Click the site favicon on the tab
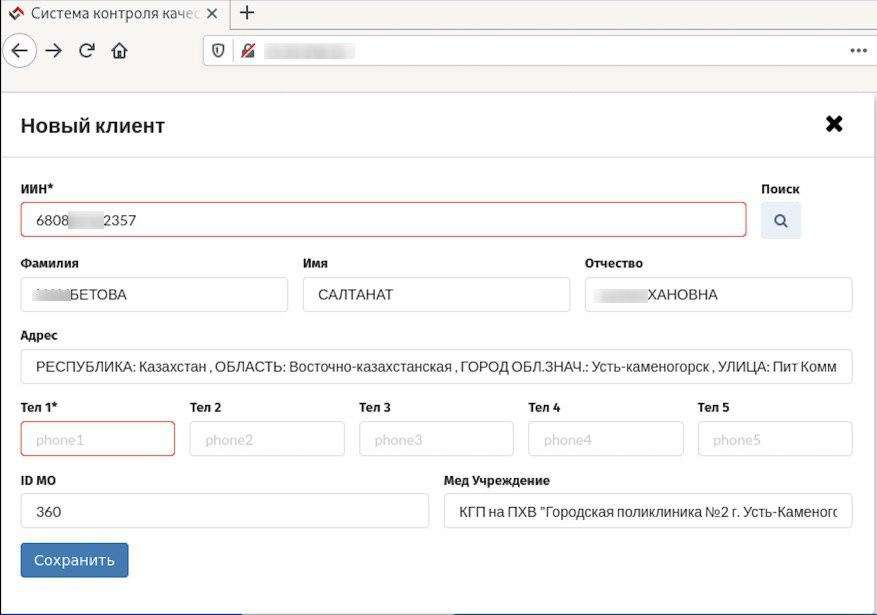 (17, 13)
